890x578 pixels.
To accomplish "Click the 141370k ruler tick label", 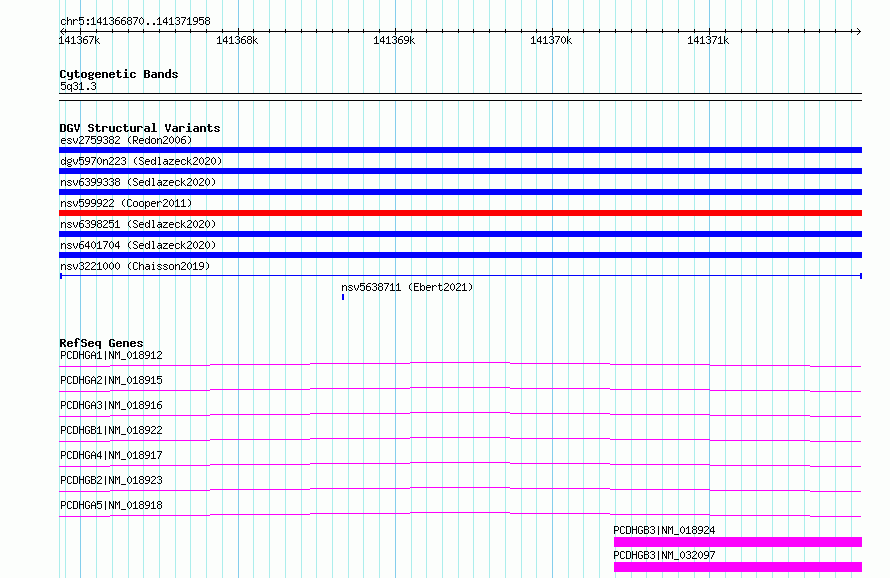I will [551, 40].
